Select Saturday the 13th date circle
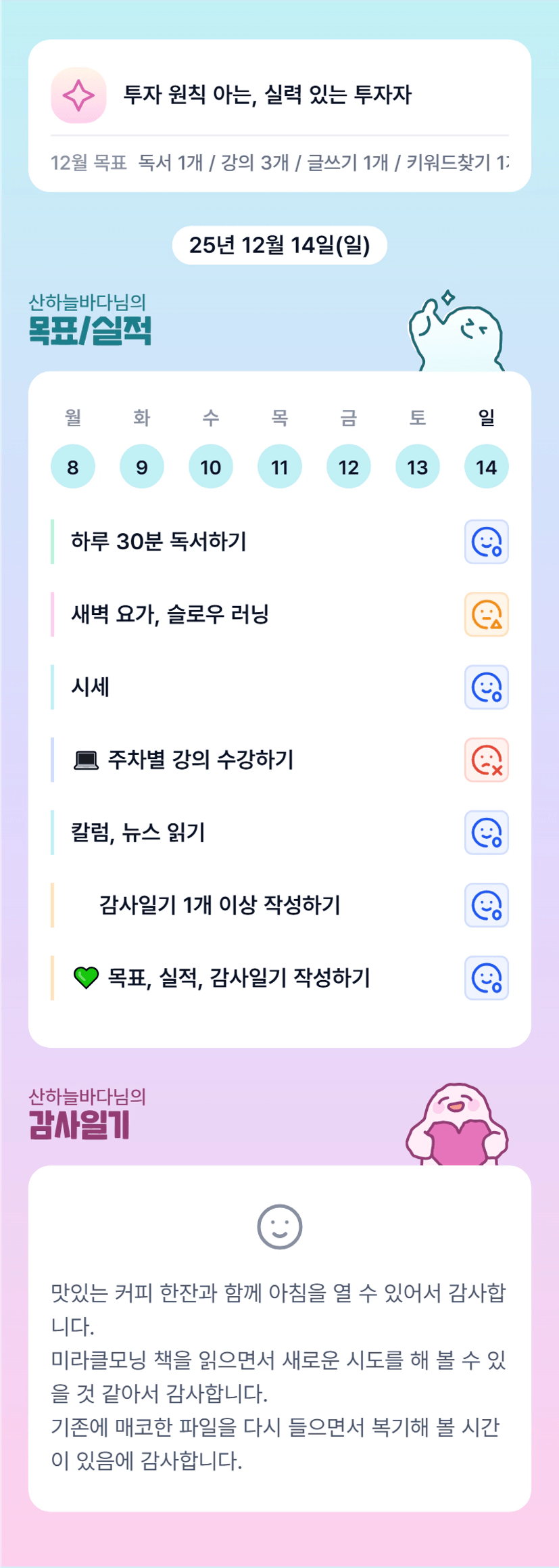 pos(417,467)
